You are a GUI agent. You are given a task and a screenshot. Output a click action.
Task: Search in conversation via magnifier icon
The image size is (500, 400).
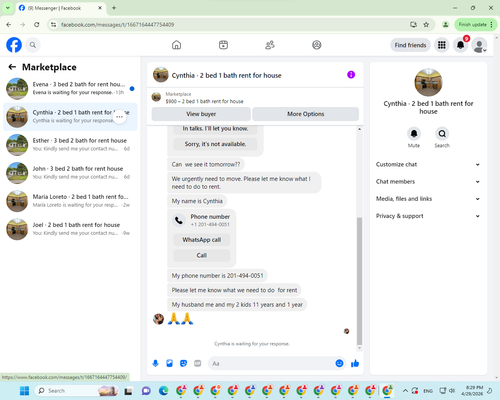442,134
